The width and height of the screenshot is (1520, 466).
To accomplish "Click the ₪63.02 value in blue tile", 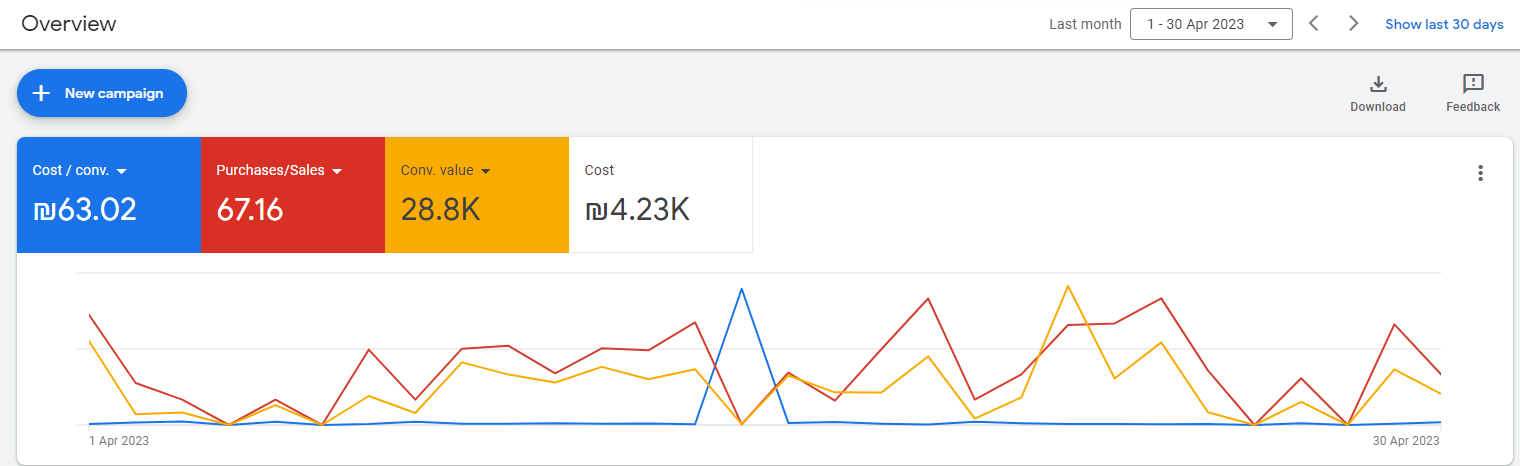I will point(85,210).
